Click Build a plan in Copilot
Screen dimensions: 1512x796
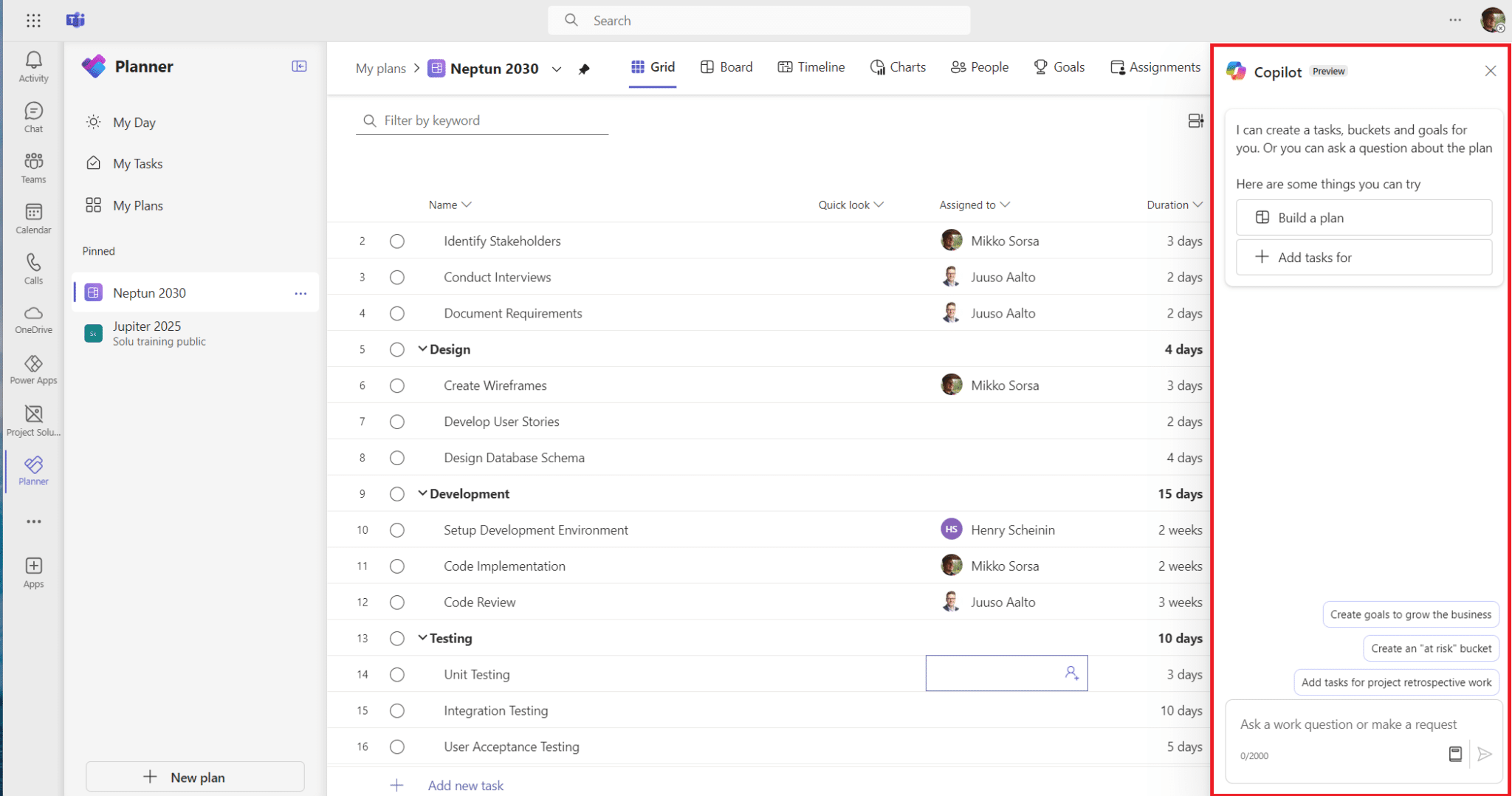1363,217
